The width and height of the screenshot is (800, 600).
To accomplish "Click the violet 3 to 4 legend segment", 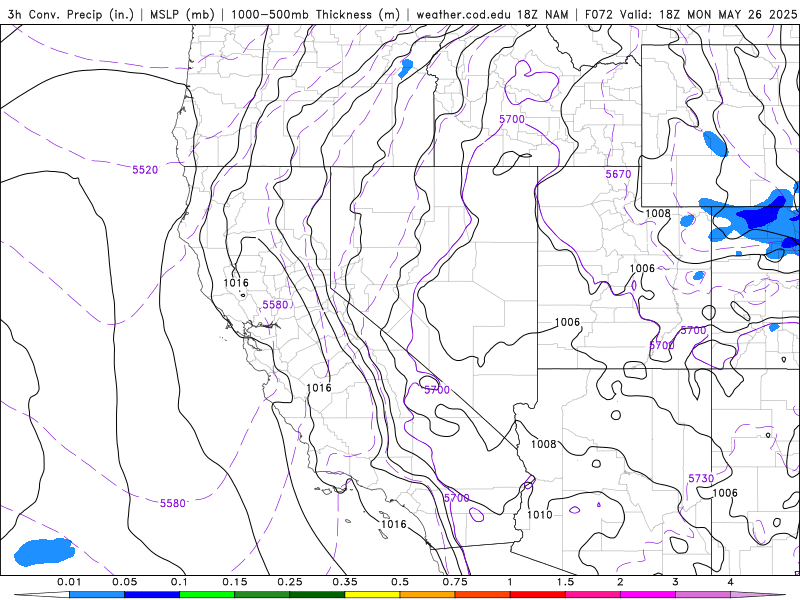I will click(703, 595).
